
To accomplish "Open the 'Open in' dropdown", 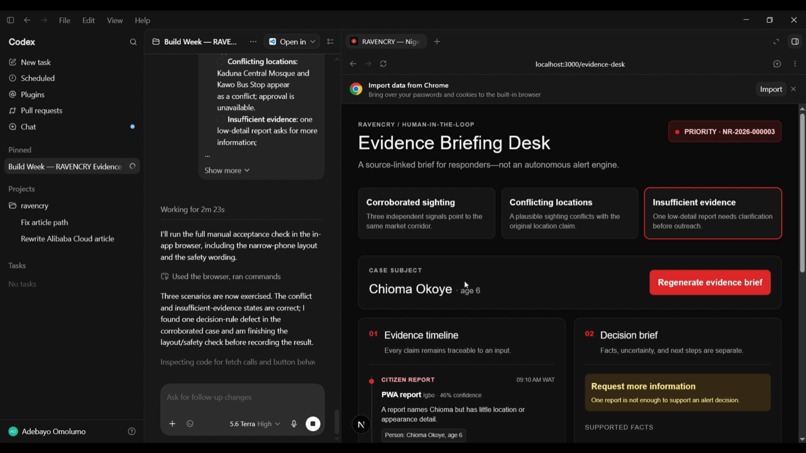I will (292, 42).
